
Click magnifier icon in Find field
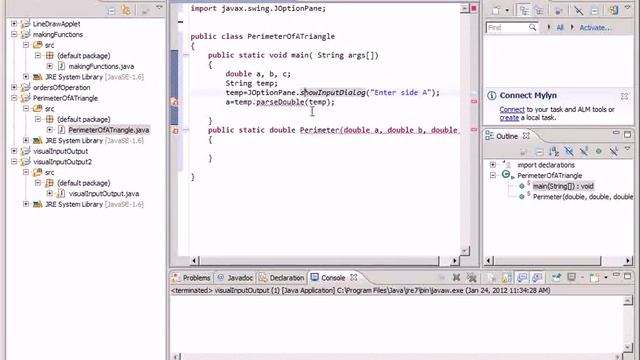[x=533, y=27]
